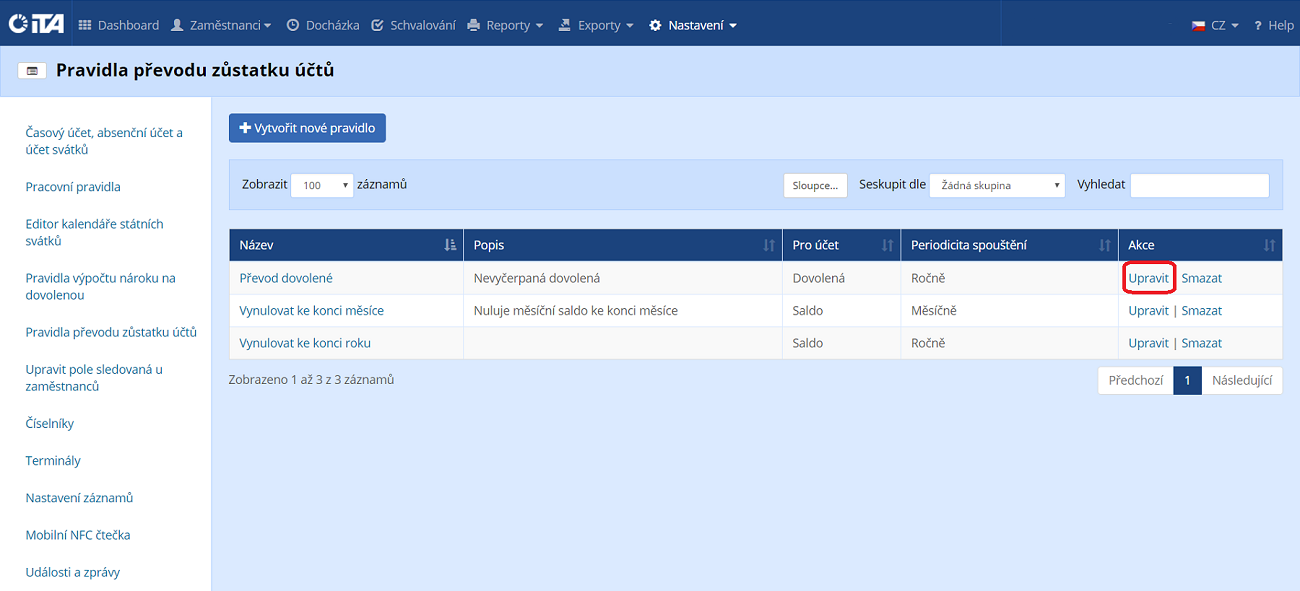Viewport: 1300px width, 591px height.
Task: Sort table by Název column icon
Action: point(450,245)
